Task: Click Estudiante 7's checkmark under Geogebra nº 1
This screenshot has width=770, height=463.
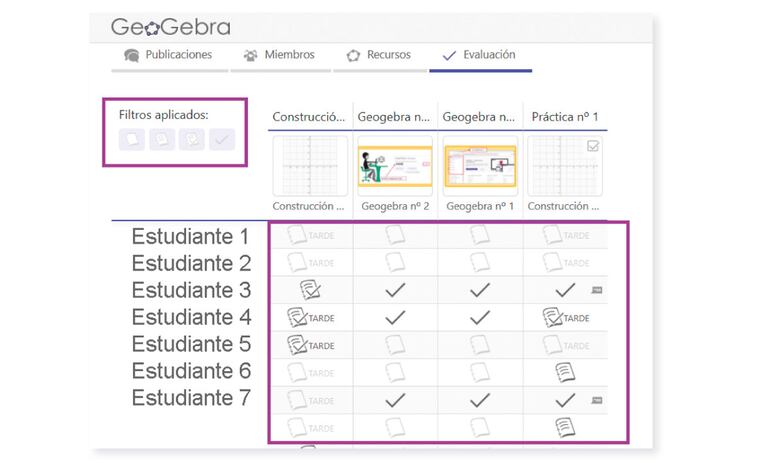Action: [480, 399]
